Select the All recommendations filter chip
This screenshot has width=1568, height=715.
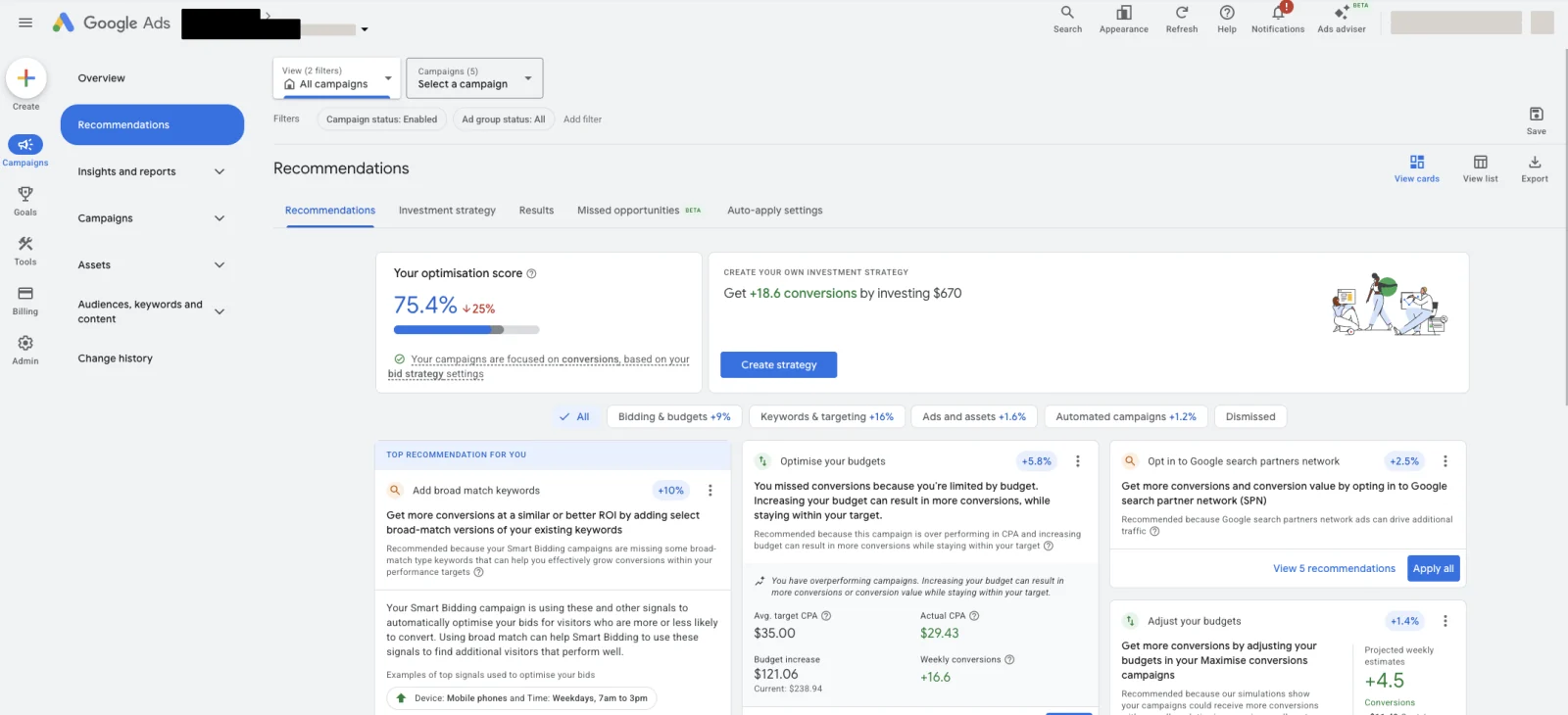(575, 417)
